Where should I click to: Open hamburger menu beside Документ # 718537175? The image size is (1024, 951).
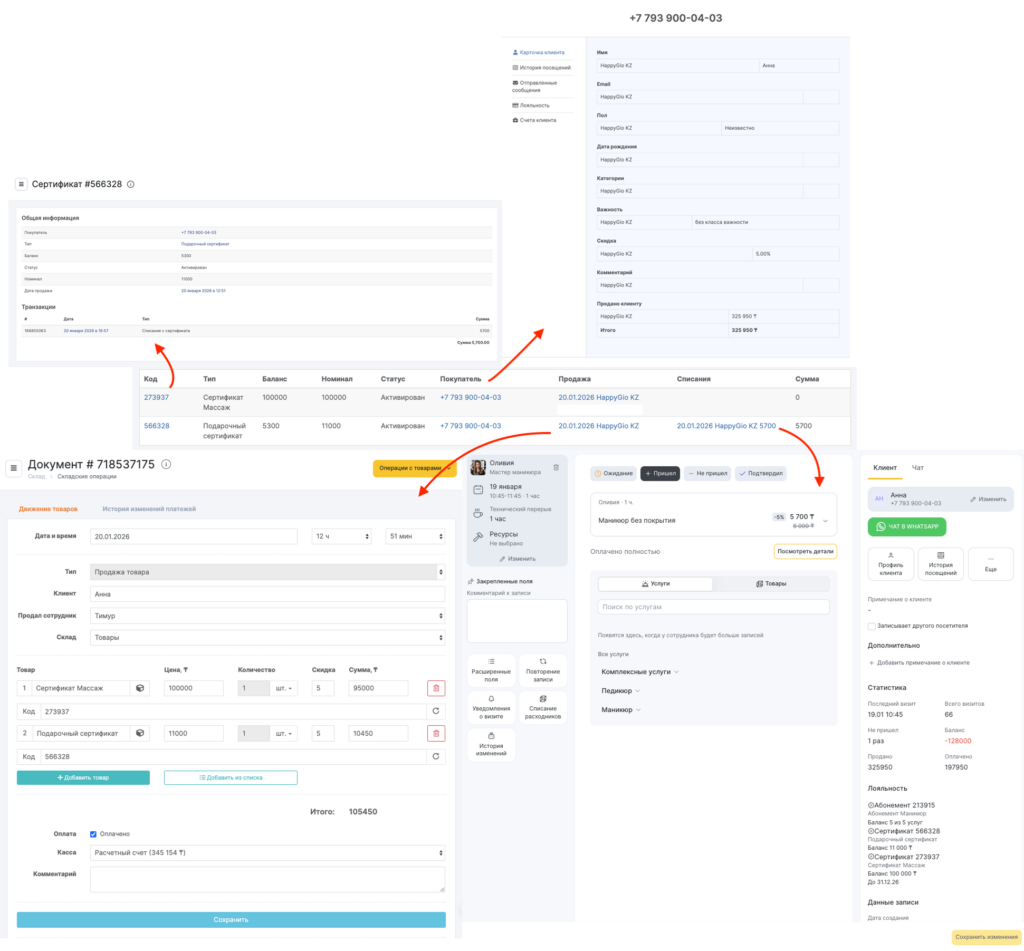pyautogui.click(x=14, y=467)
